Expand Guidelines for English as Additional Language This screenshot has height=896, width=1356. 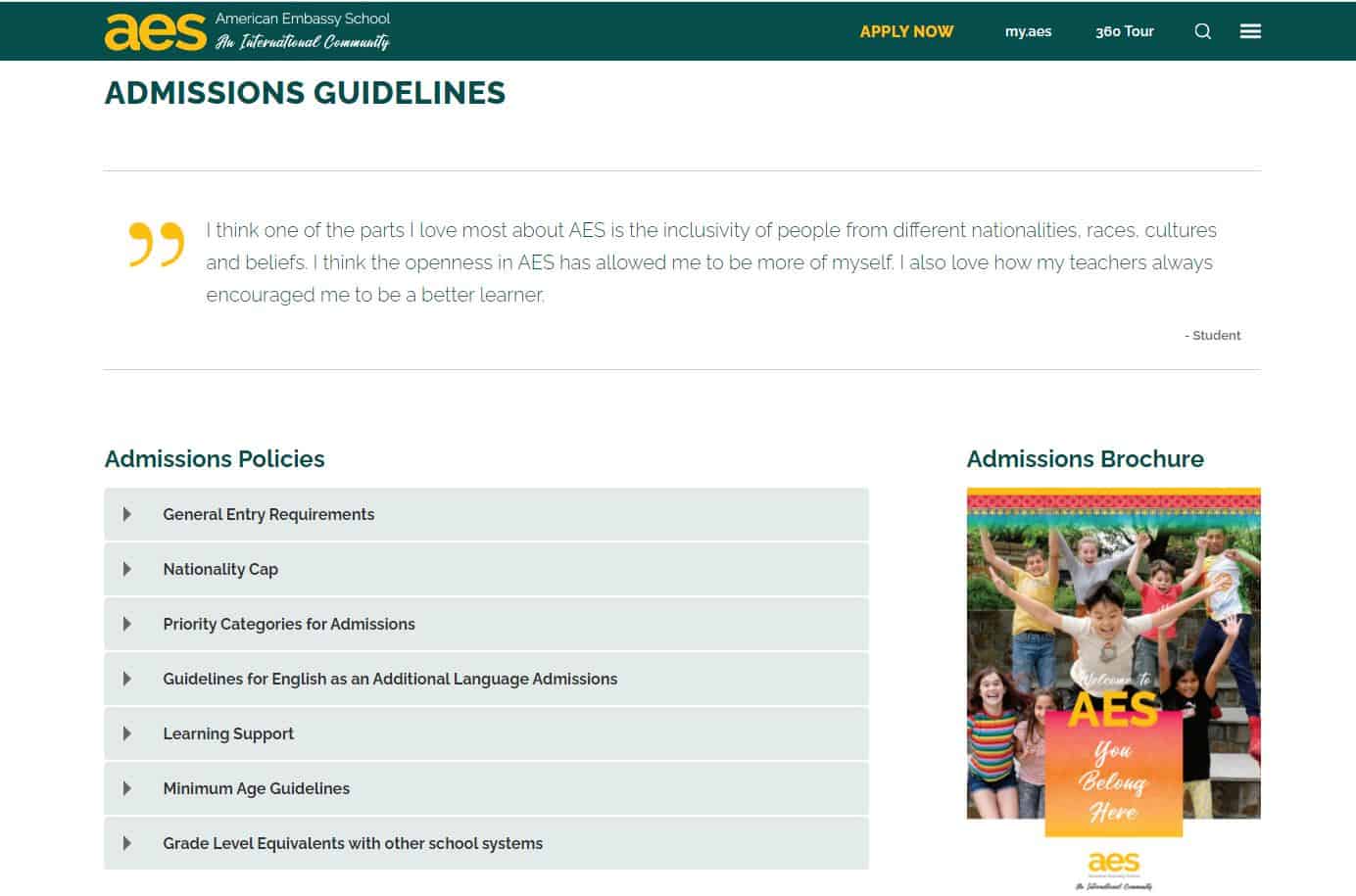(x=390, y=679)
